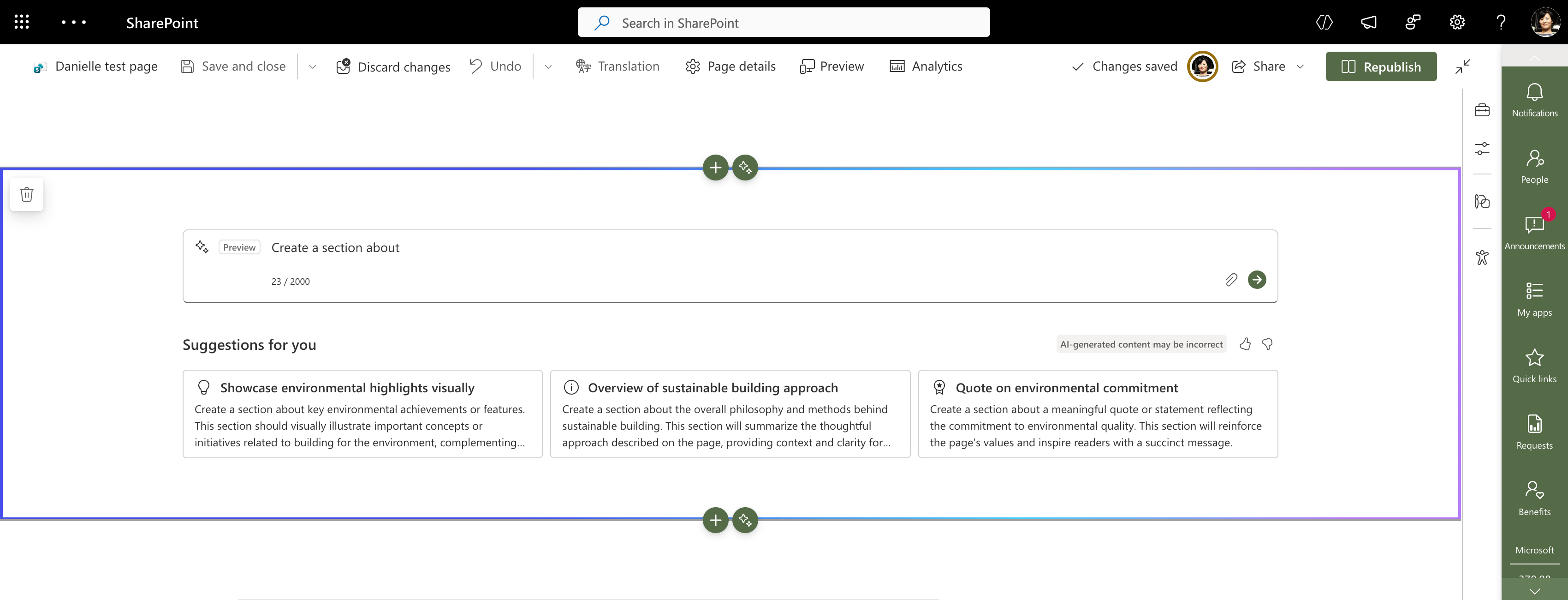The height and width of the screenshot is (600, 1568).
Task: Give thumbs down to AI suggestions
Action: tap(1267, 344)
